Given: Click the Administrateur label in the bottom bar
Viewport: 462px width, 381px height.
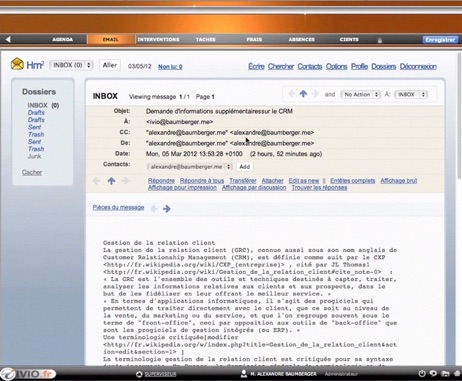Looking at the screenshot, I should coord(341,374).
